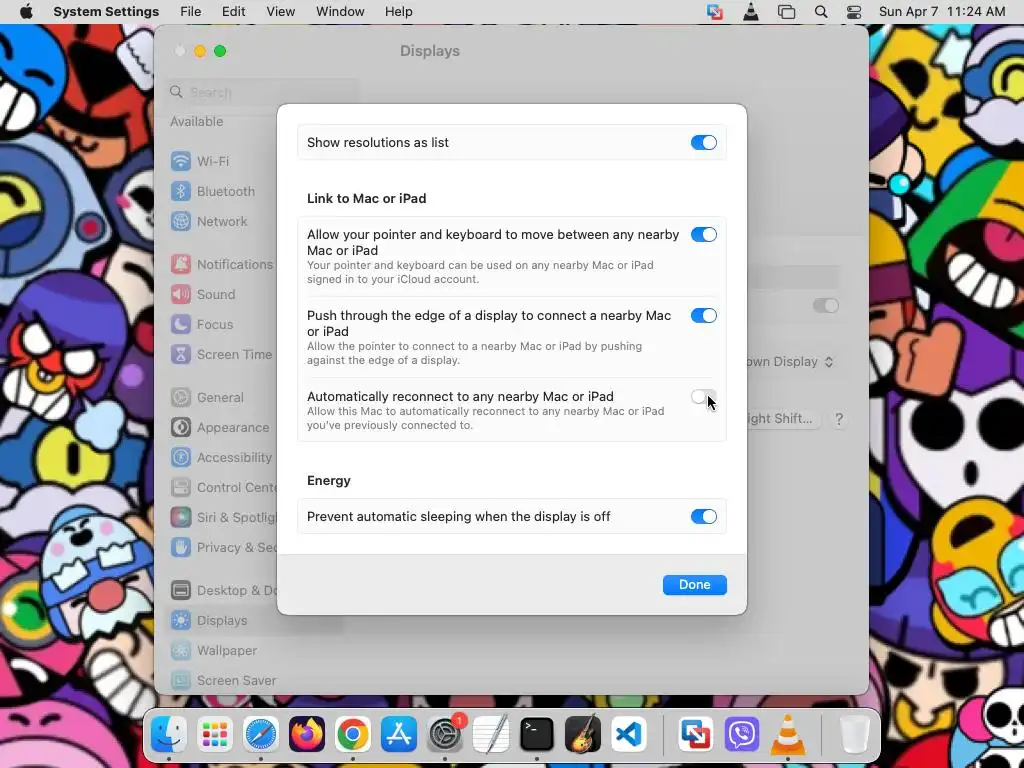Open Wi-Fi settings icon in sidebar
Image resolution: width=1024 pixels, height=768 pixels.
181,161
